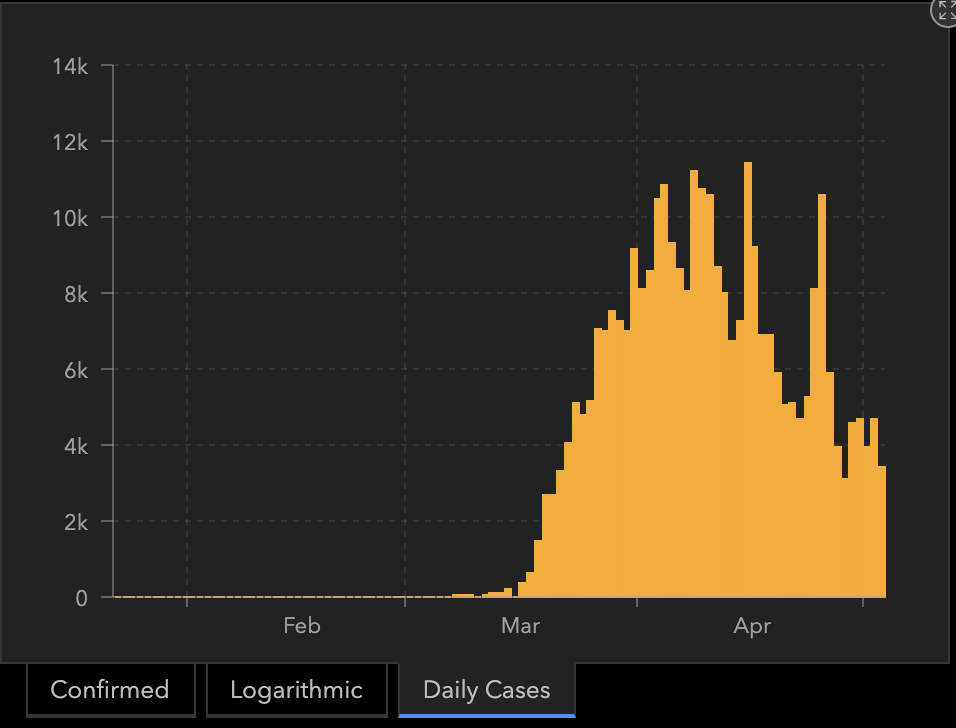Image resolution: width=956 pixels, height=728 pixels.
Task: Click the 2k y-axis label
Action: (76, 523)
